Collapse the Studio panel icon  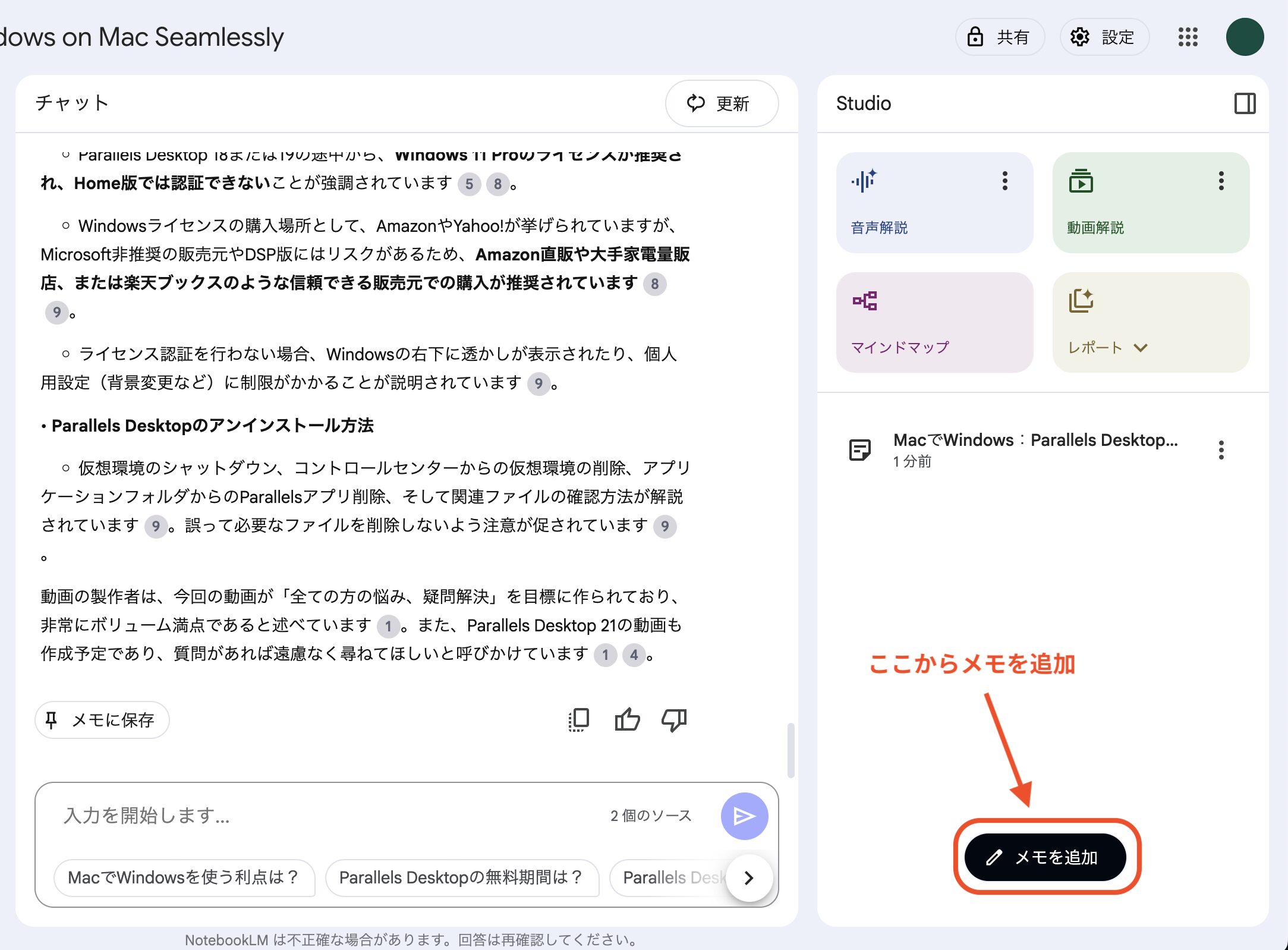coord(1245,103)
